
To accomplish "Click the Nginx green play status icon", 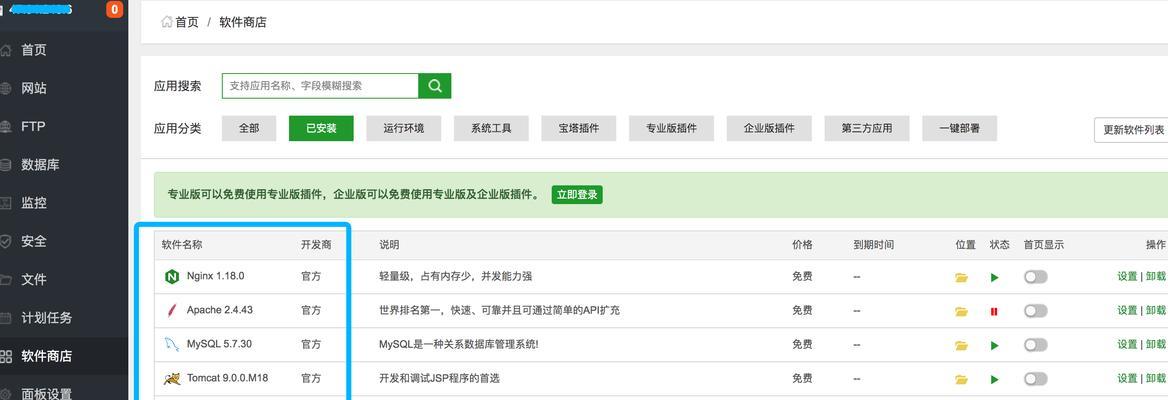I will coord(994,277).
